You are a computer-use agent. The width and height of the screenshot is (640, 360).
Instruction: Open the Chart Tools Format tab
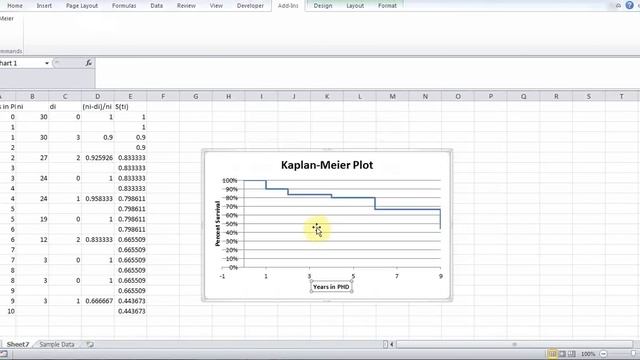point(387,6)
